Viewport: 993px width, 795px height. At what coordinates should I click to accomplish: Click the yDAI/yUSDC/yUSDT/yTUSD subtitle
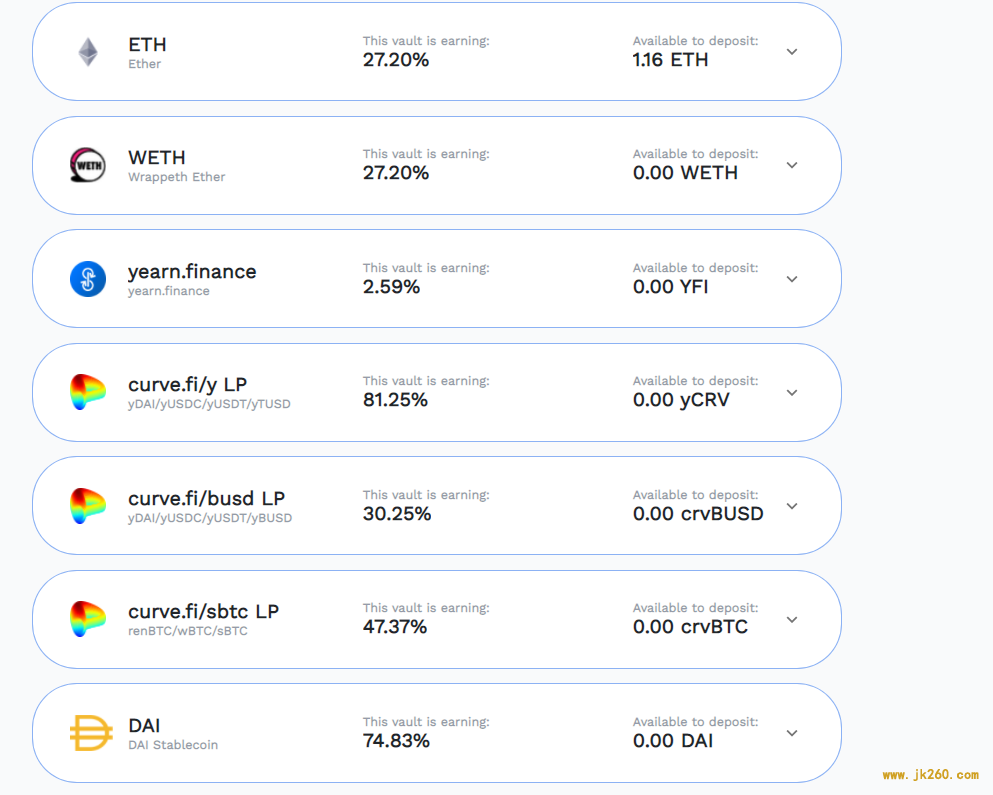point(210,404)
